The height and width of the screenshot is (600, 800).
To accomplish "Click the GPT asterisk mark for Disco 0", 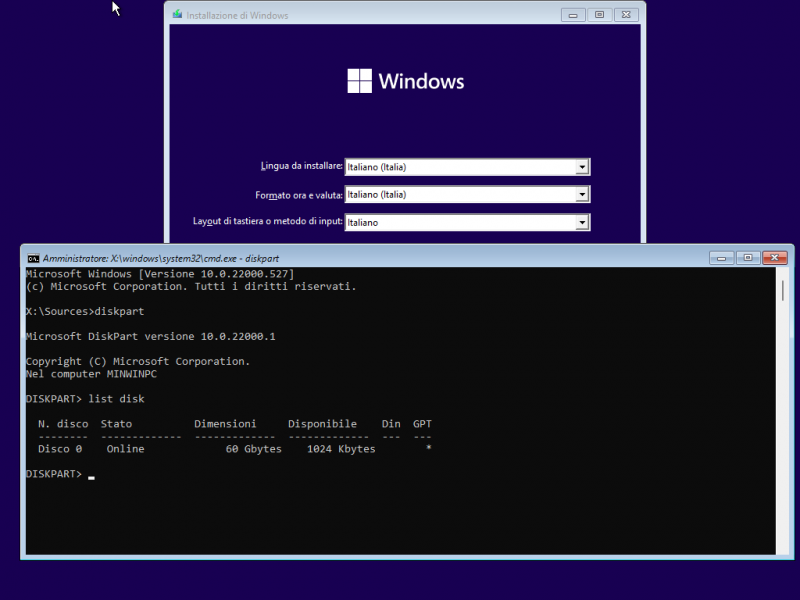I will 429,447.
